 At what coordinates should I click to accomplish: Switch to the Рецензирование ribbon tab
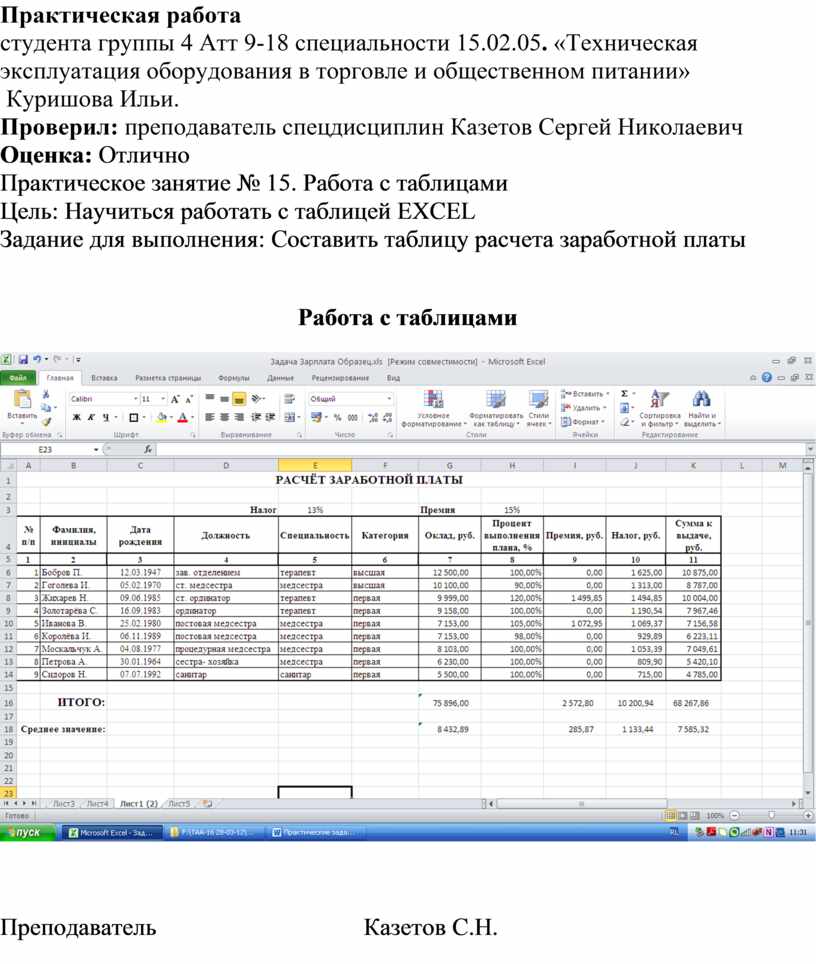[x=340, y=377]
